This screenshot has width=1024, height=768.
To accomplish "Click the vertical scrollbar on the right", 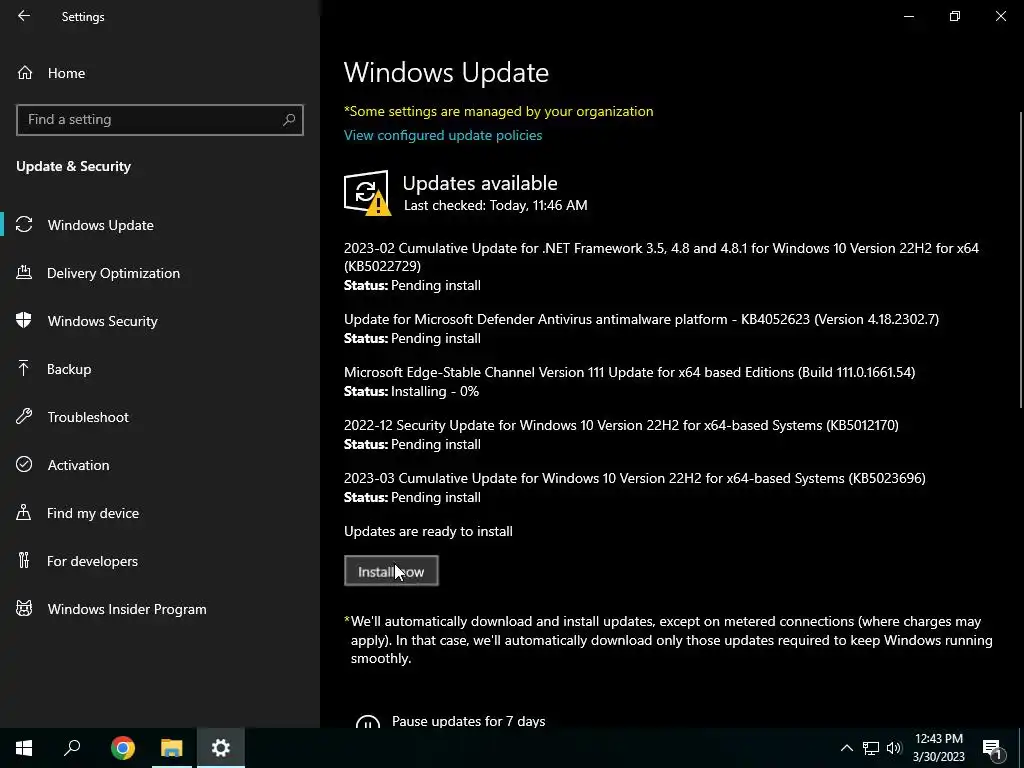I will pos(1021,261).
